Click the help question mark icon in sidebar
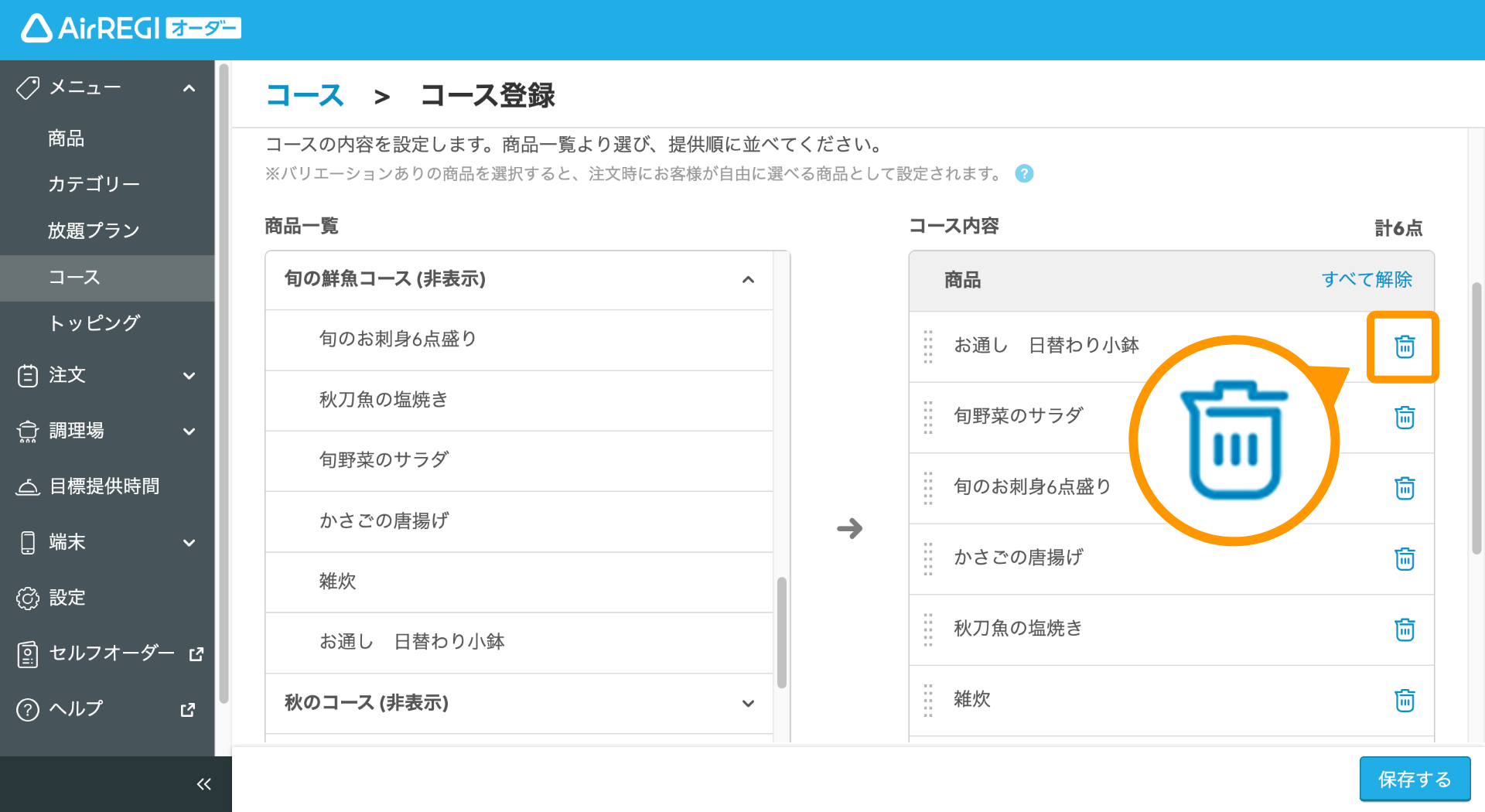The image size is (1485, 812). 28,709
